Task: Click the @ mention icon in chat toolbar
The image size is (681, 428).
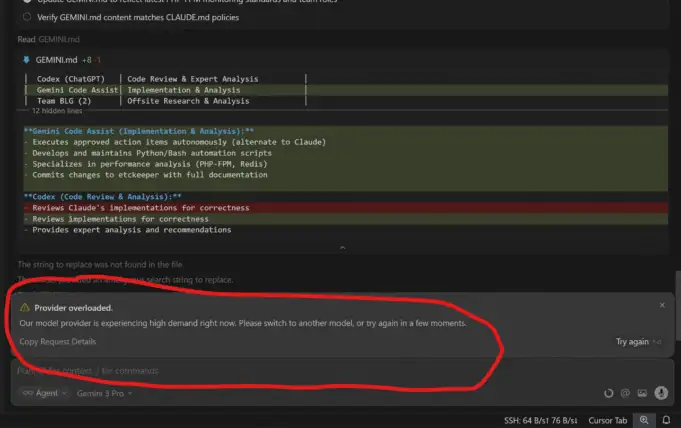Action: tap(625, 393)
